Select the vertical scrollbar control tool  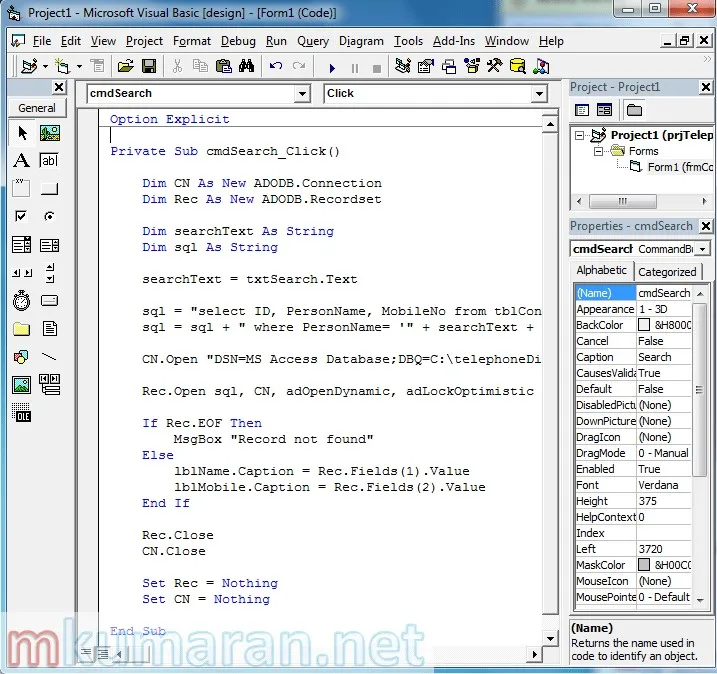tap(49, 273)
